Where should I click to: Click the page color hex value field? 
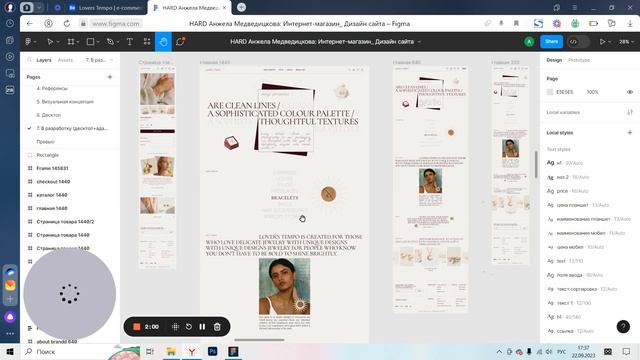pos(565,92)
